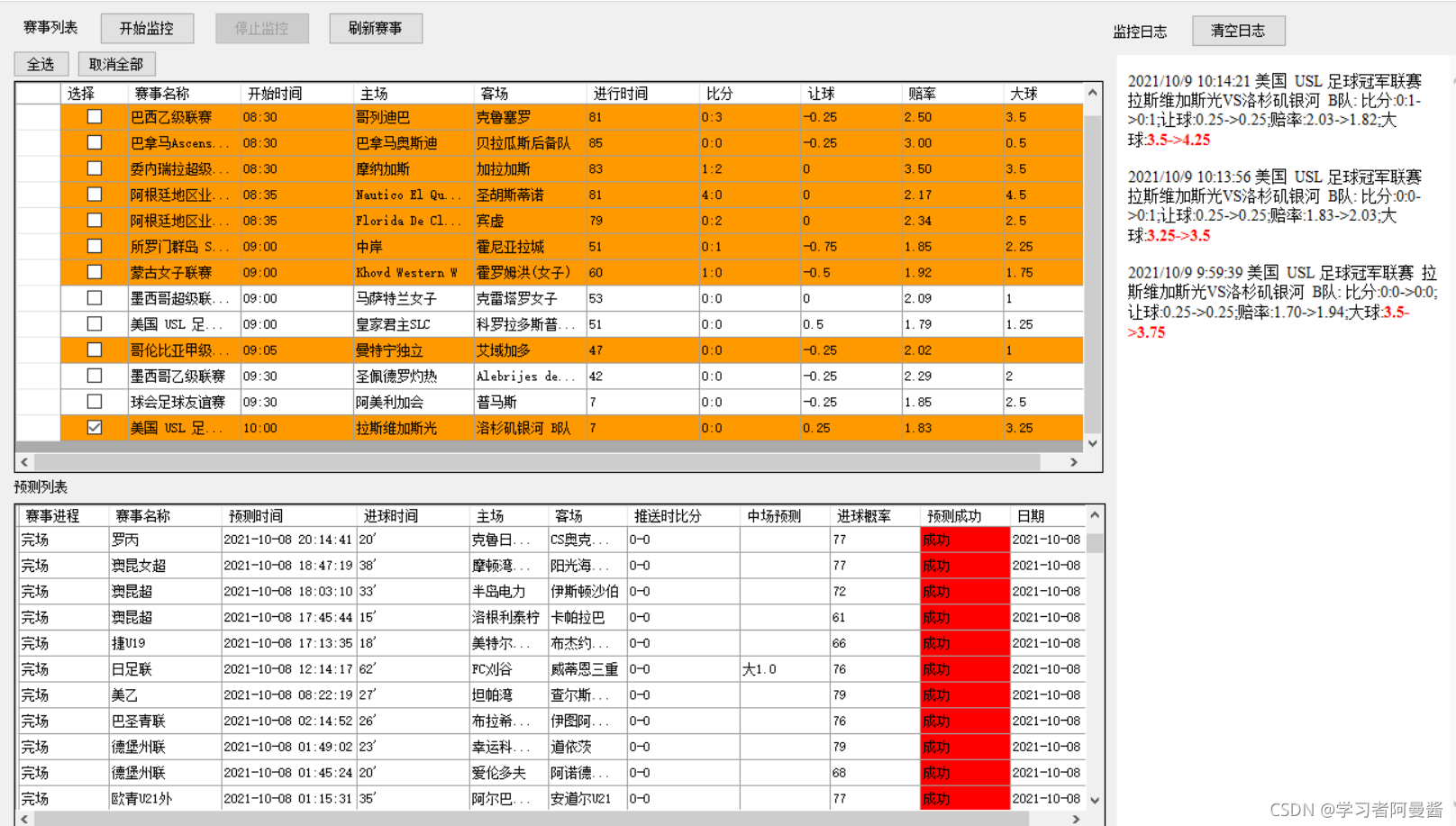Click the 开始监控 button
This screenshot has height=826, width=1456.
[x=147, y=28]
